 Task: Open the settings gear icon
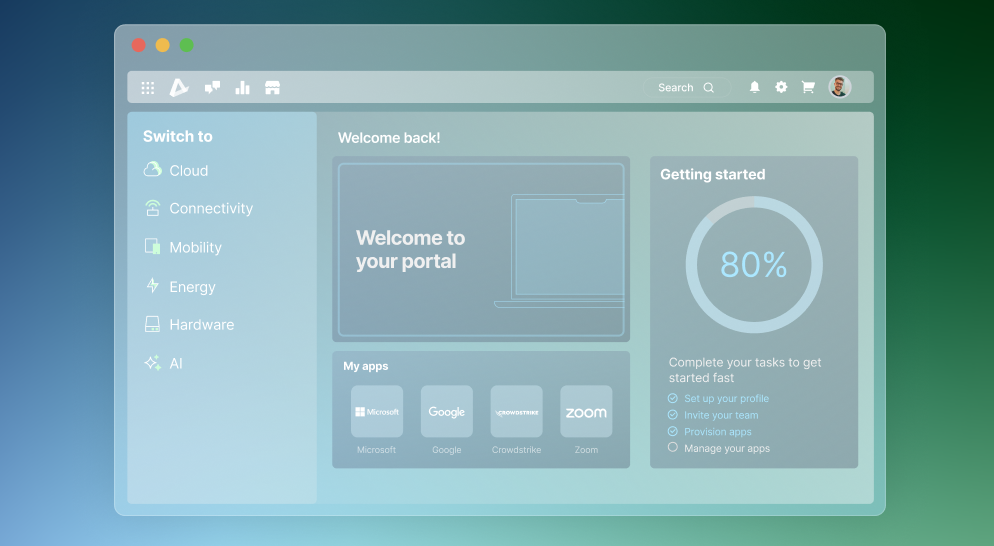coord(781,87)
